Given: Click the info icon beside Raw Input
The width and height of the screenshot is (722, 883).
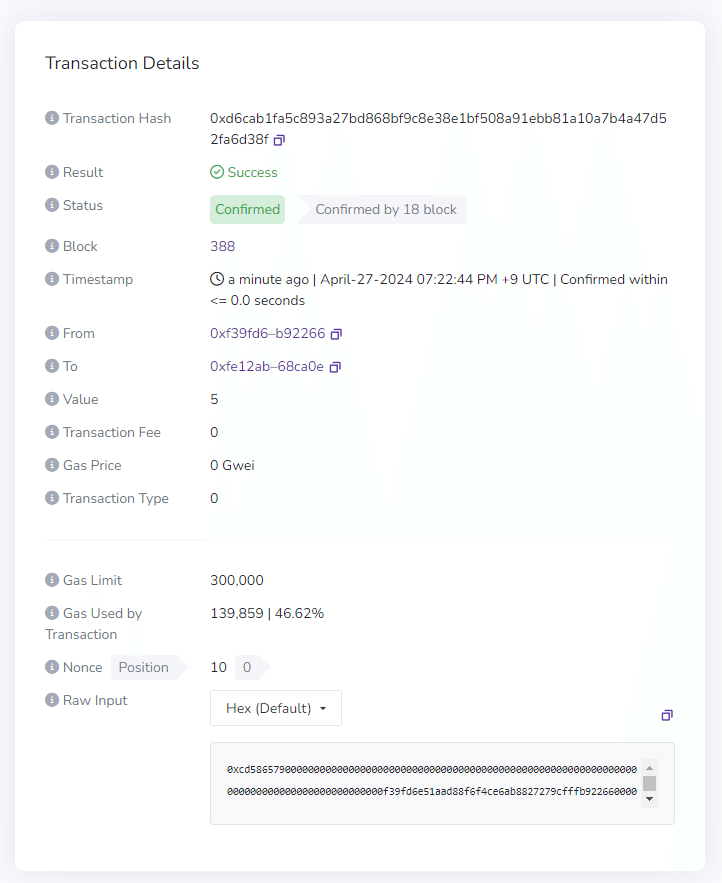Looking at the screenshot, I should 51,700.
